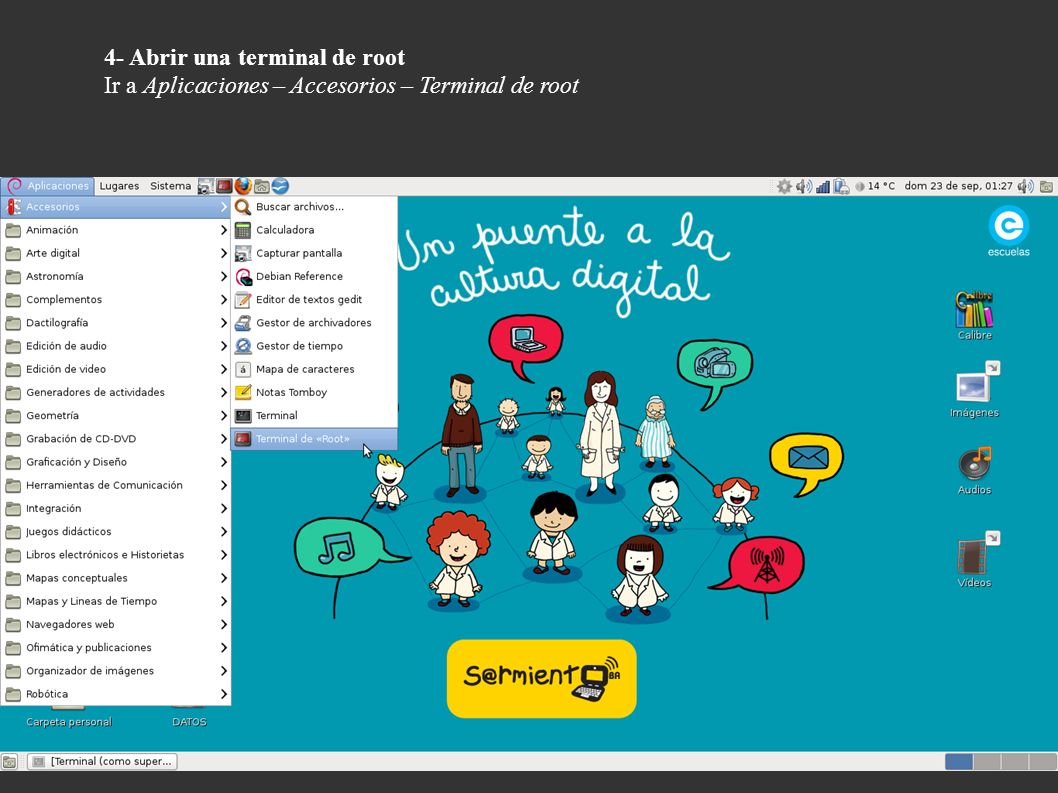Launch Editor de textos gedit
Viewport: 1058px width, 793px height.
pyautogui.click(x=314, y=300)
